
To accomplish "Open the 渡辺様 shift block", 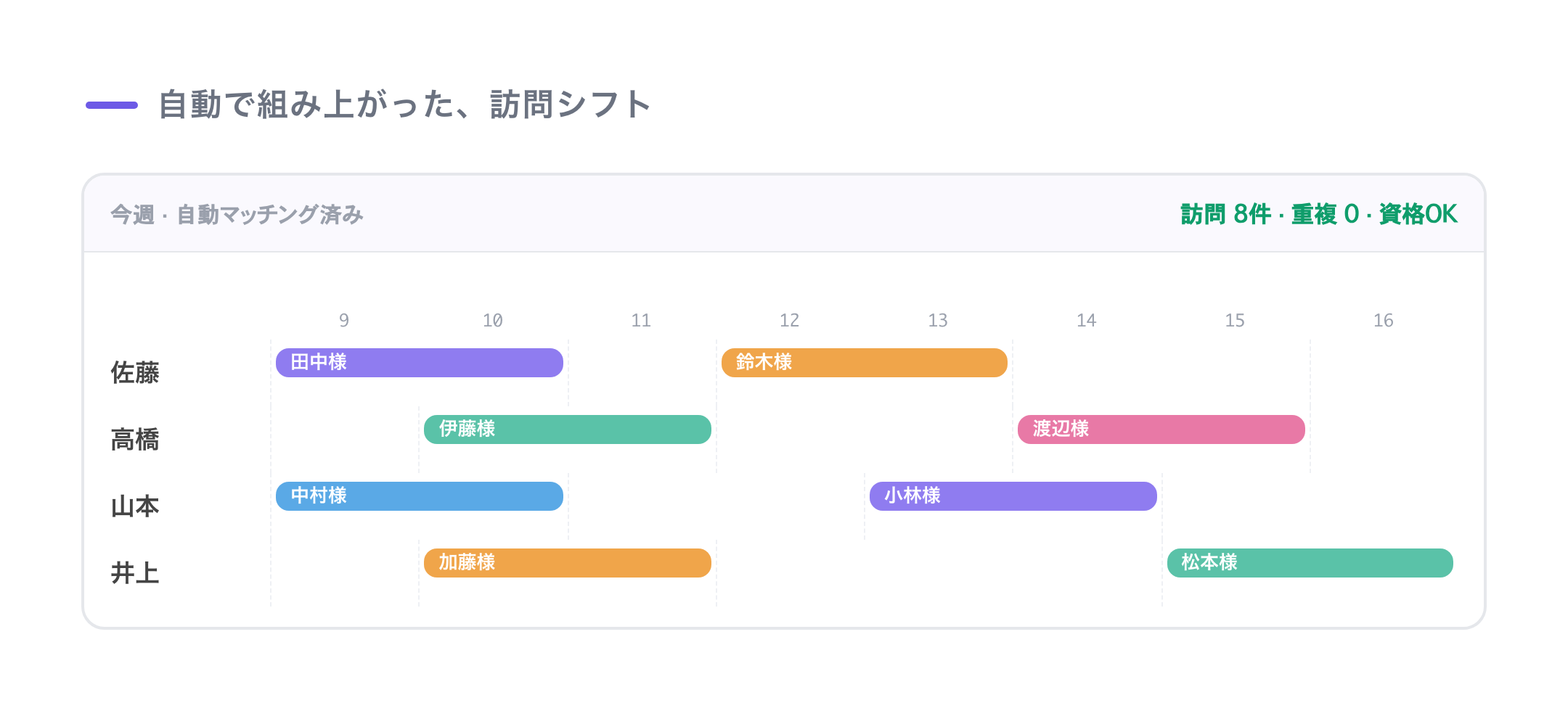I will pyautogui.click(x=1161, y=430).
